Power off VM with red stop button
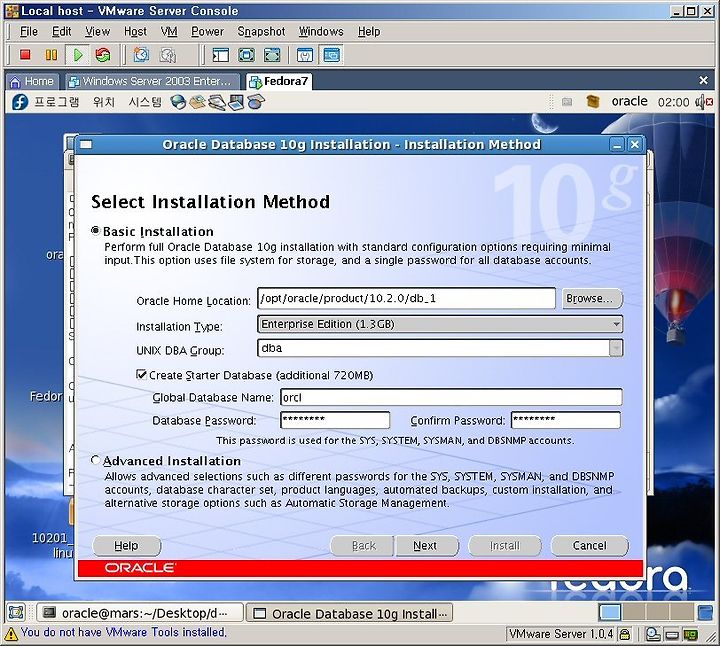The image size is (720, 646). point(25,55)
